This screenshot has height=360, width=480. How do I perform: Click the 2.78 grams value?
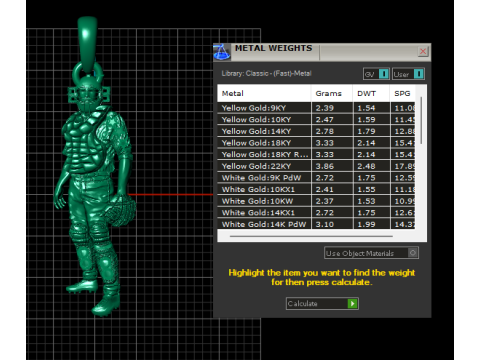tap(325, 131)
